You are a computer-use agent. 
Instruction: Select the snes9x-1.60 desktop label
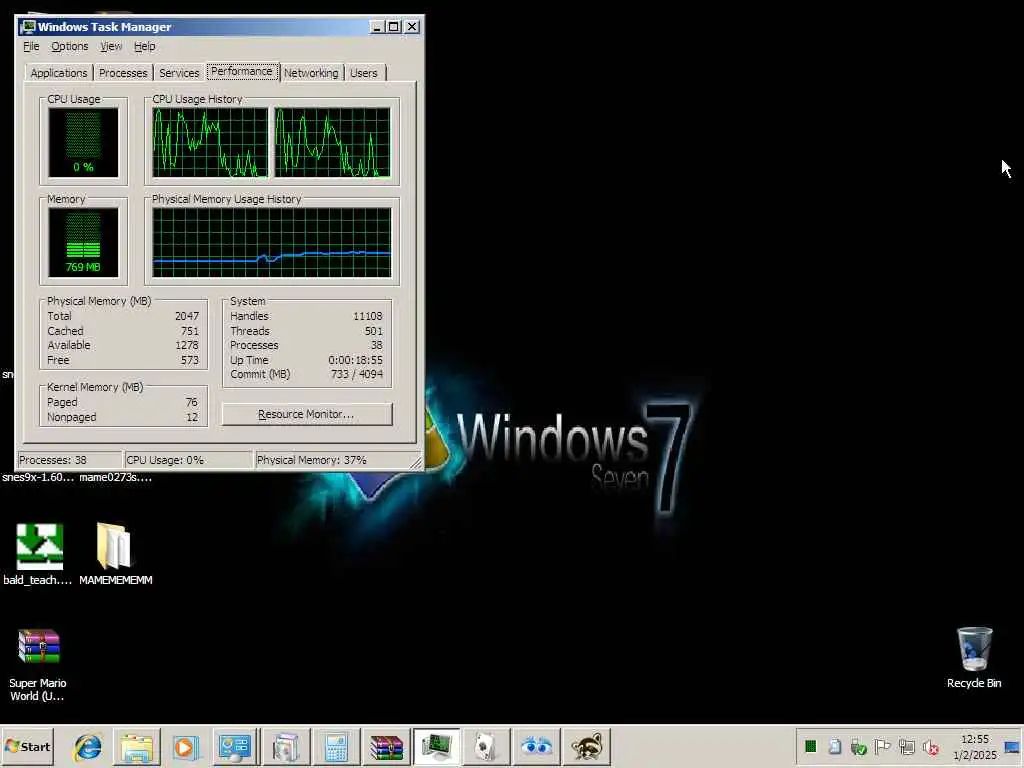pos(38,477)
